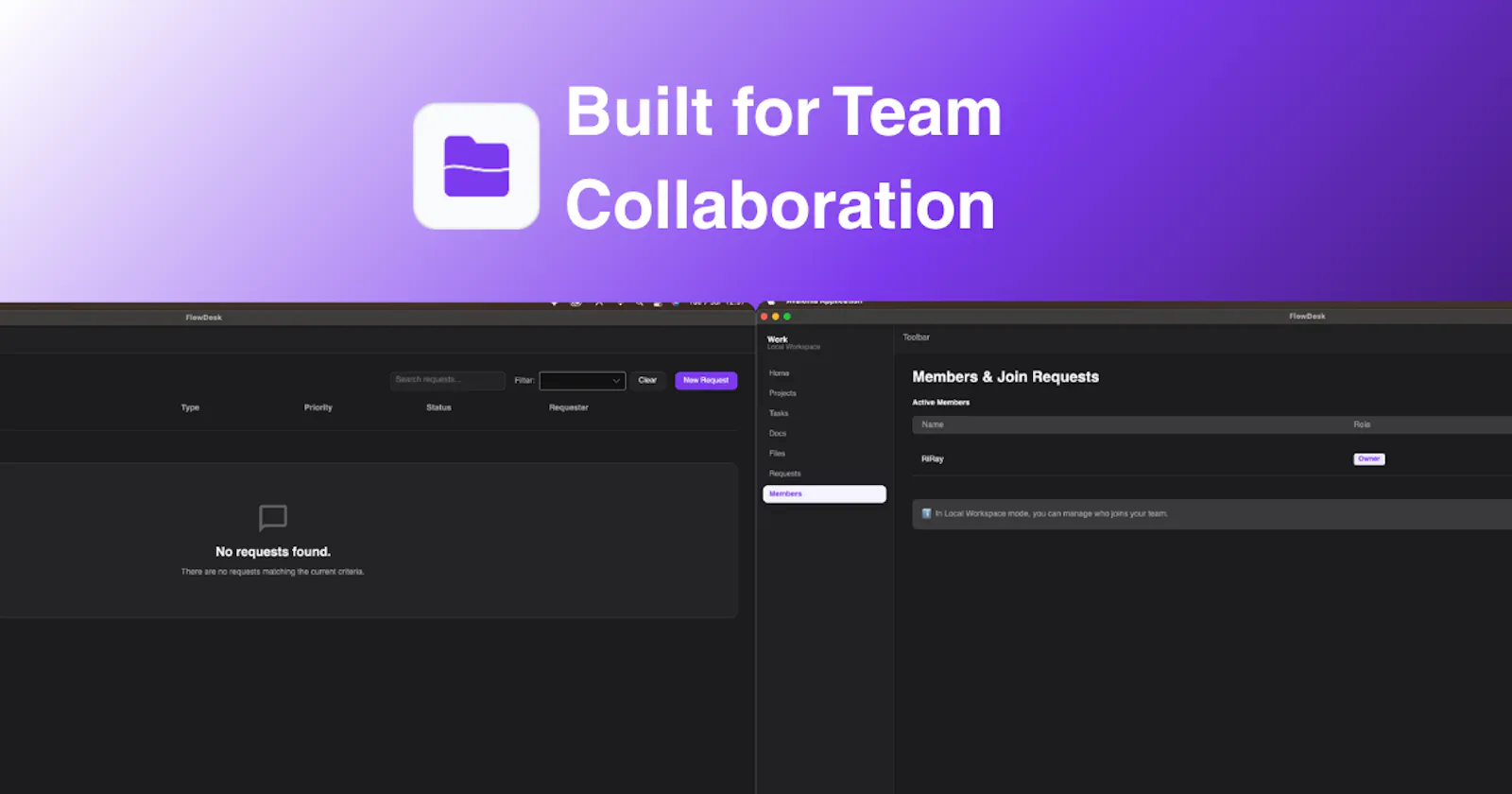The image size is (1512, 794).
Task: Open Requests in the sidebar
Action: point(784,474)
